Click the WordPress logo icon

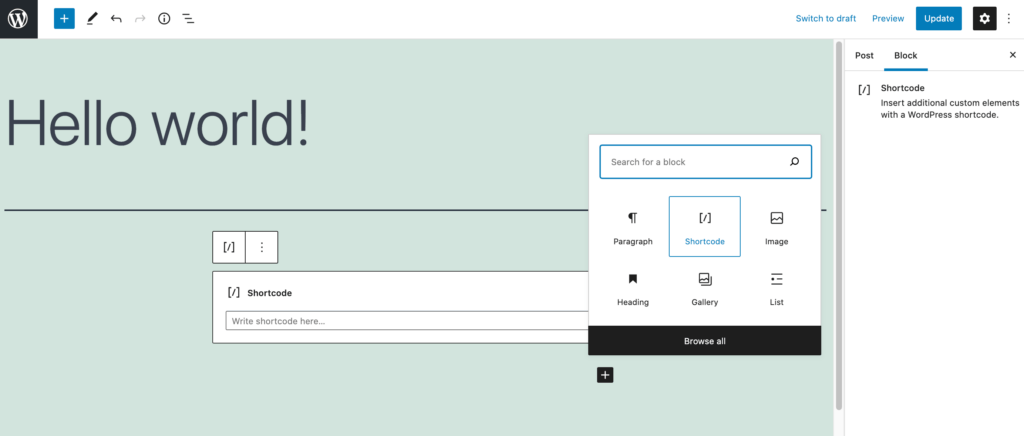[x=18, y=19]
